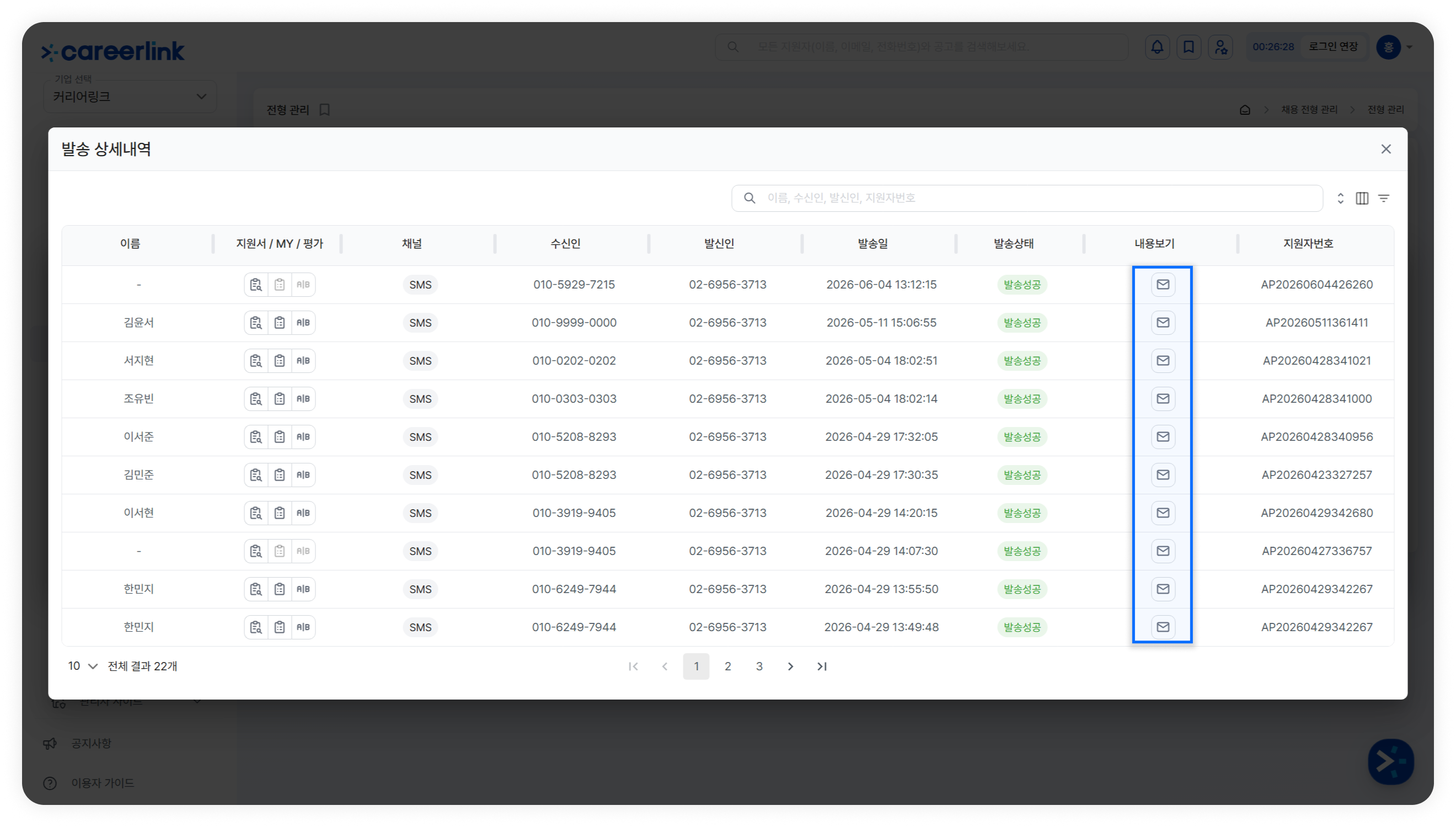
Task: Open 김민준's A|B evaluation icon
Action: click(x=303, y=475)
